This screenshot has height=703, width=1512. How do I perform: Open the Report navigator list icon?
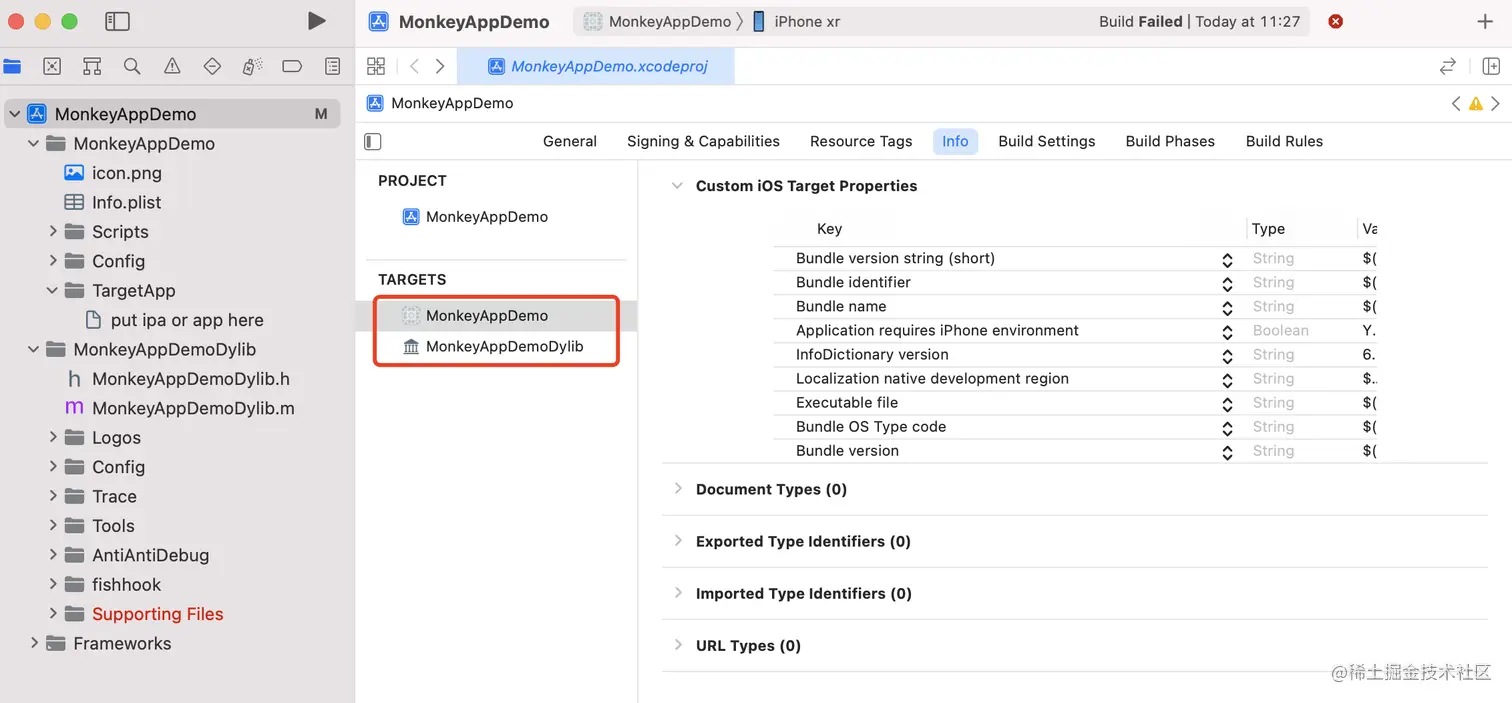click(331, 66)
